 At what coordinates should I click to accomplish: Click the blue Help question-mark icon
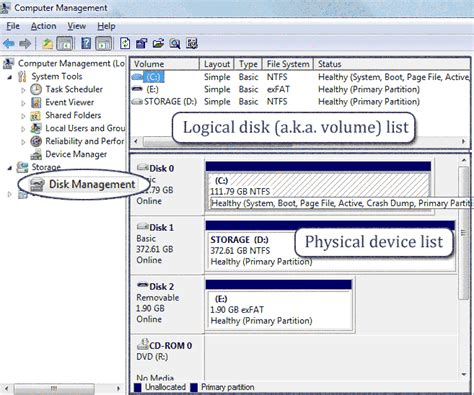pyautogui.click(x=86, y=43)
